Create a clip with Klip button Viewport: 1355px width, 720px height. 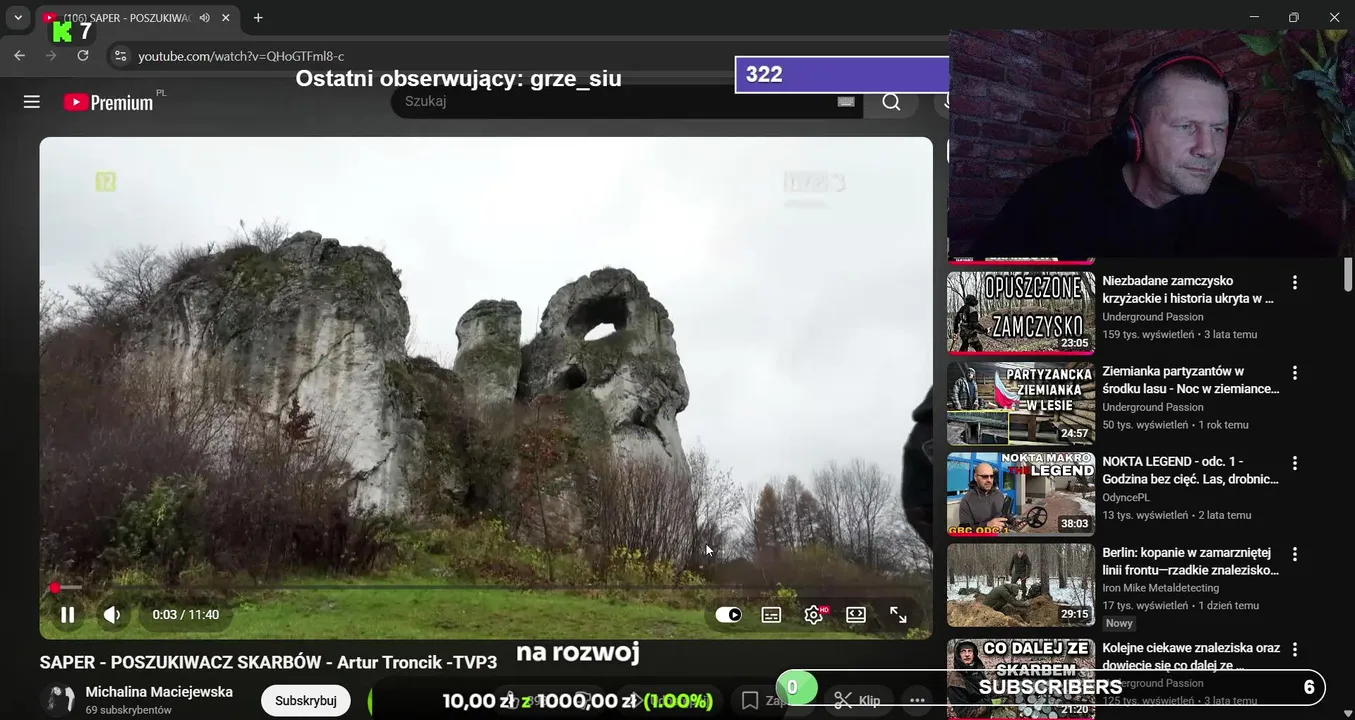click(857, 701)
